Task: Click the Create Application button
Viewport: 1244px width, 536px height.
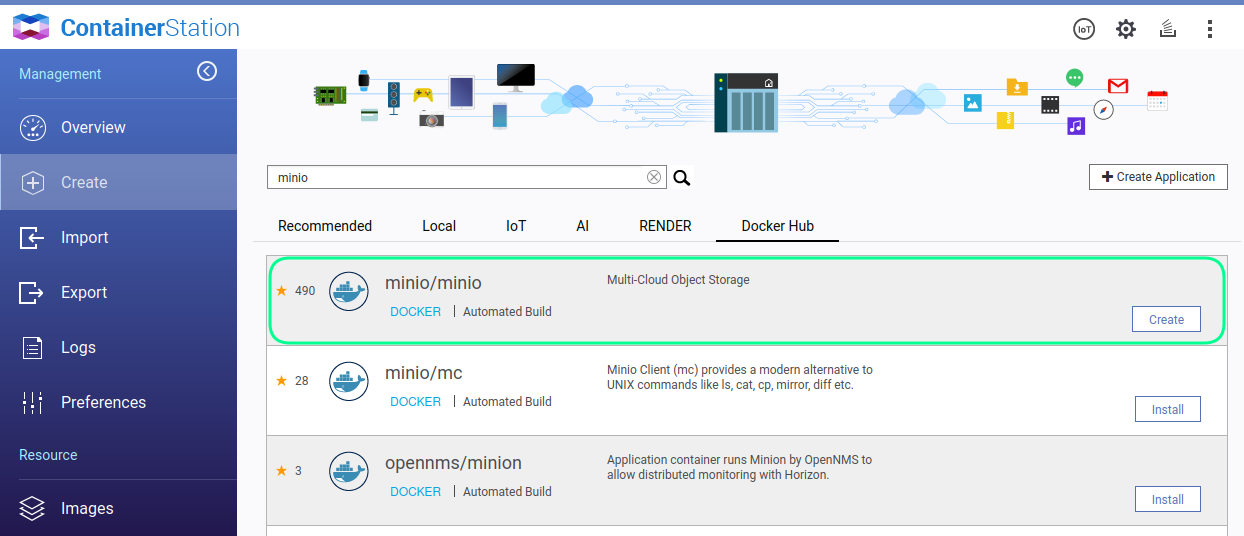Action: [x=1158, y=177]
